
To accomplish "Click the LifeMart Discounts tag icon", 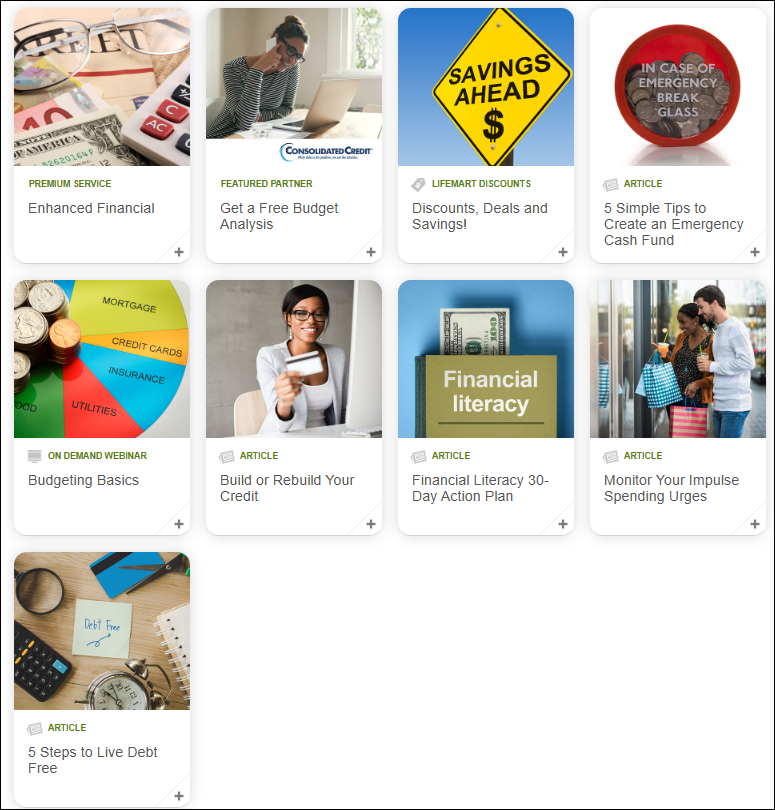I will [x=418, y=184].
